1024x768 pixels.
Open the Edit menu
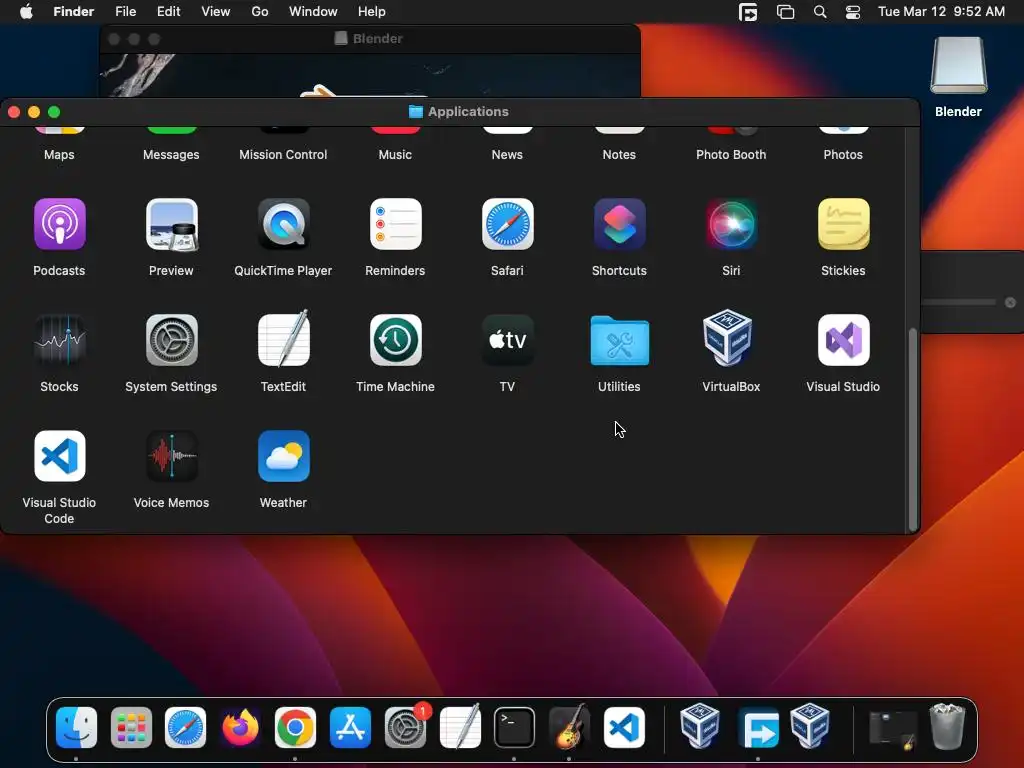coord(168,12)
